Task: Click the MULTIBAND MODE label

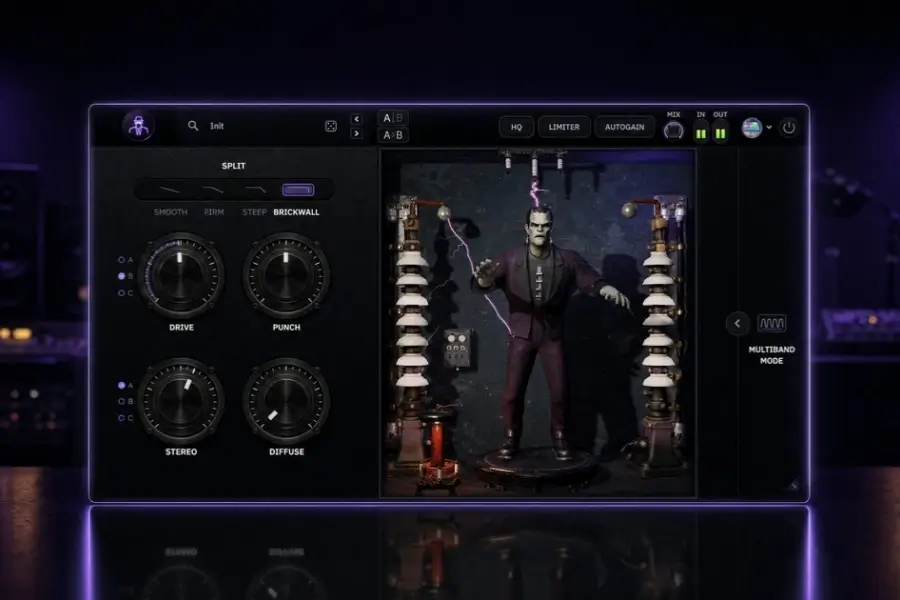Action: click(771, 355)
